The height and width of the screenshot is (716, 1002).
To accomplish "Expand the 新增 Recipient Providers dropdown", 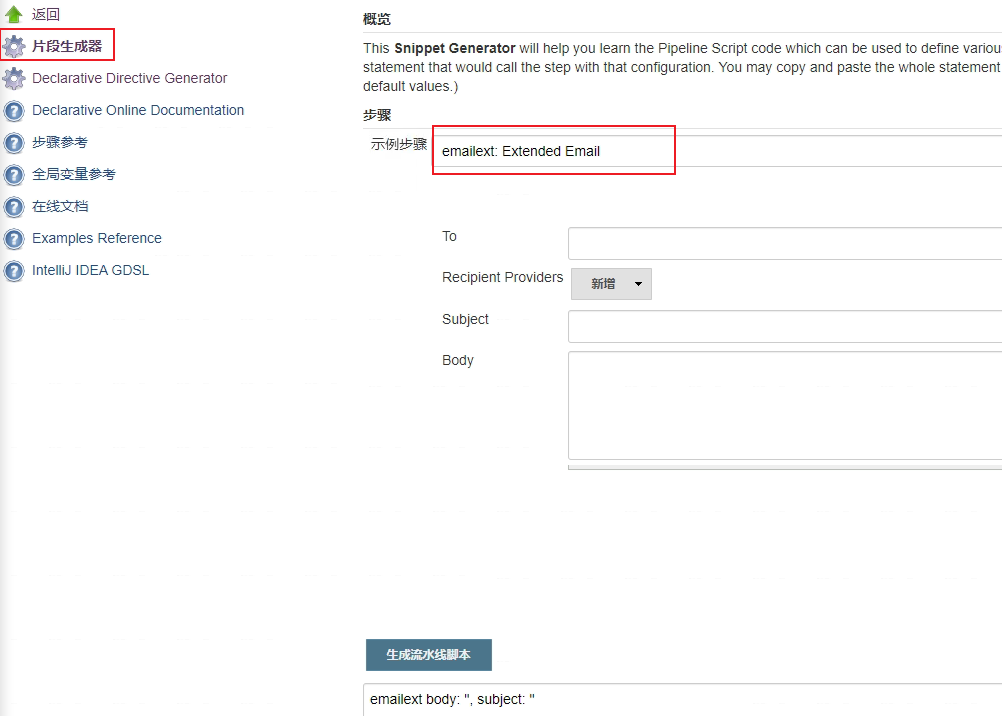I will 611,284.
